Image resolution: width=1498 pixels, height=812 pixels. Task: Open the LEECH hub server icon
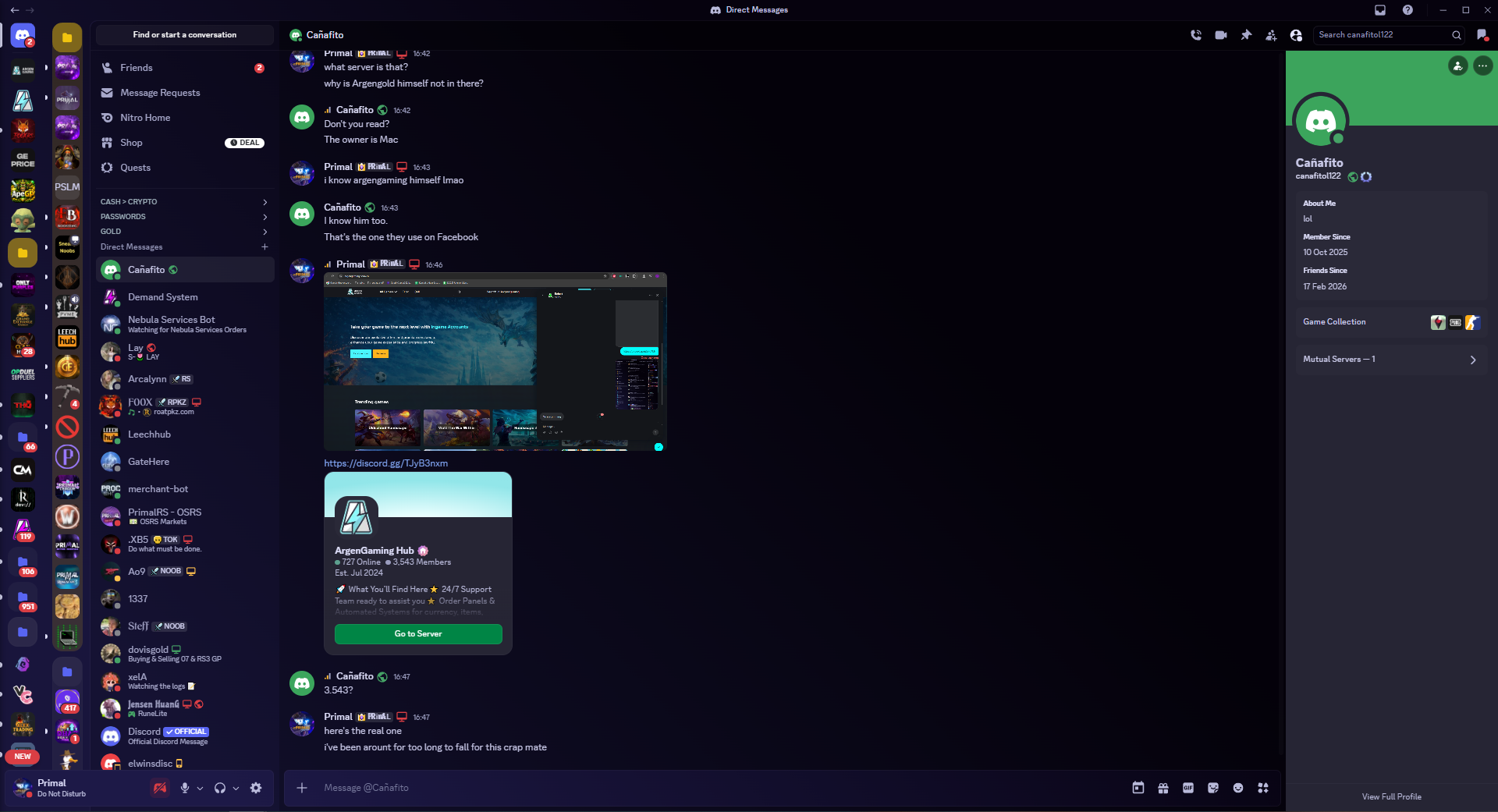[67, 337]
